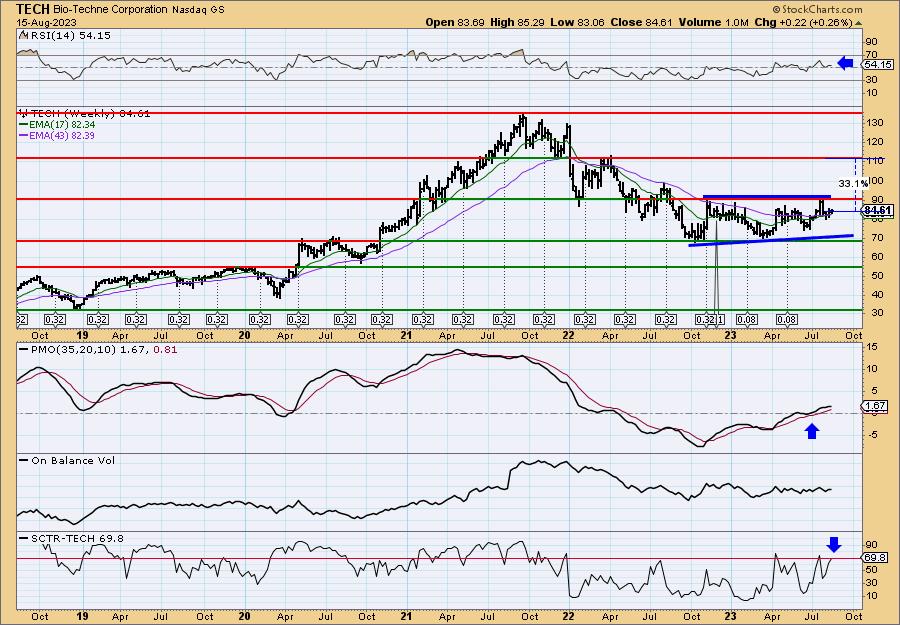
Task: Click the Bio-Techne Corporation company name
Action: (110, 10)
